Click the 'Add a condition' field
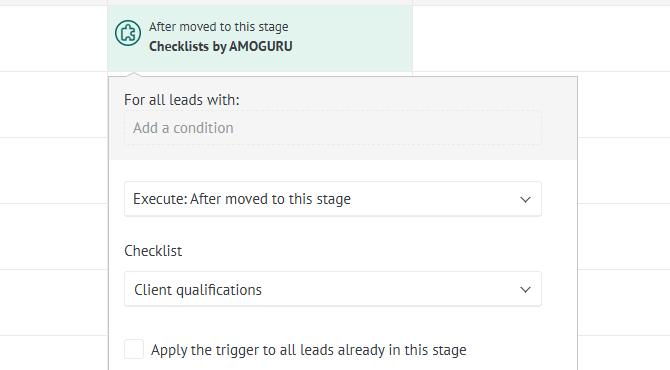The width and height of the screenshot is (670, 370). click(333, 128)
